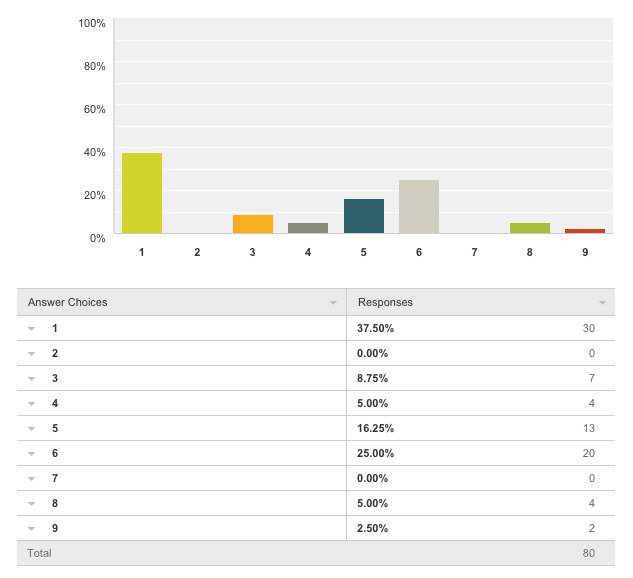Expand the row arrow for answer 2
633x578 pixels.
pos(31,353)
